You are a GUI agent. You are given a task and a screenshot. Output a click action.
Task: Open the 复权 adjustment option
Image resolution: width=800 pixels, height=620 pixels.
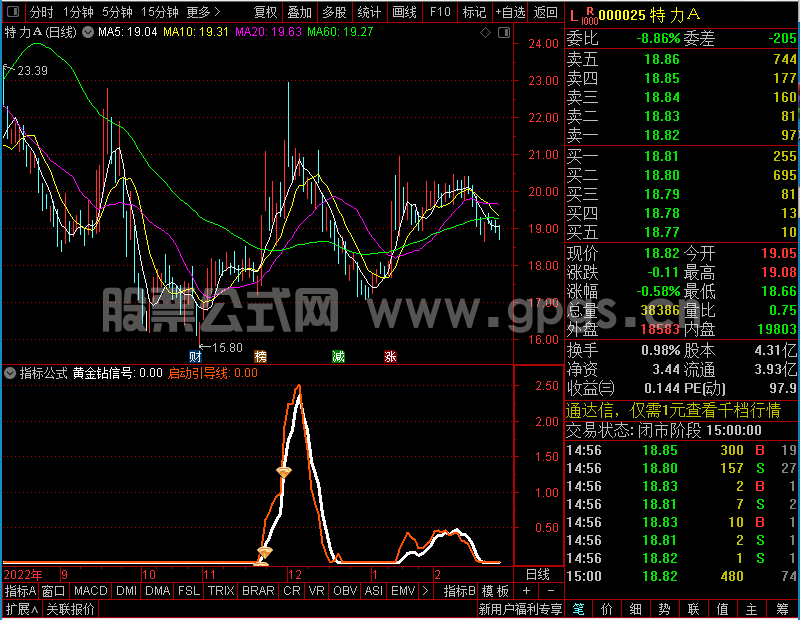click(265, 12)
